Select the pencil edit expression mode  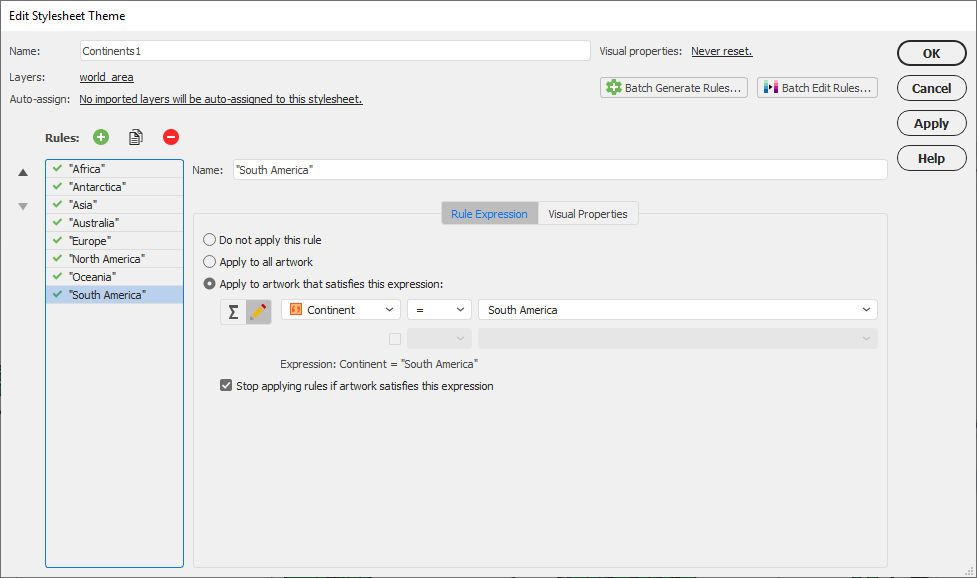coord(258,311)
